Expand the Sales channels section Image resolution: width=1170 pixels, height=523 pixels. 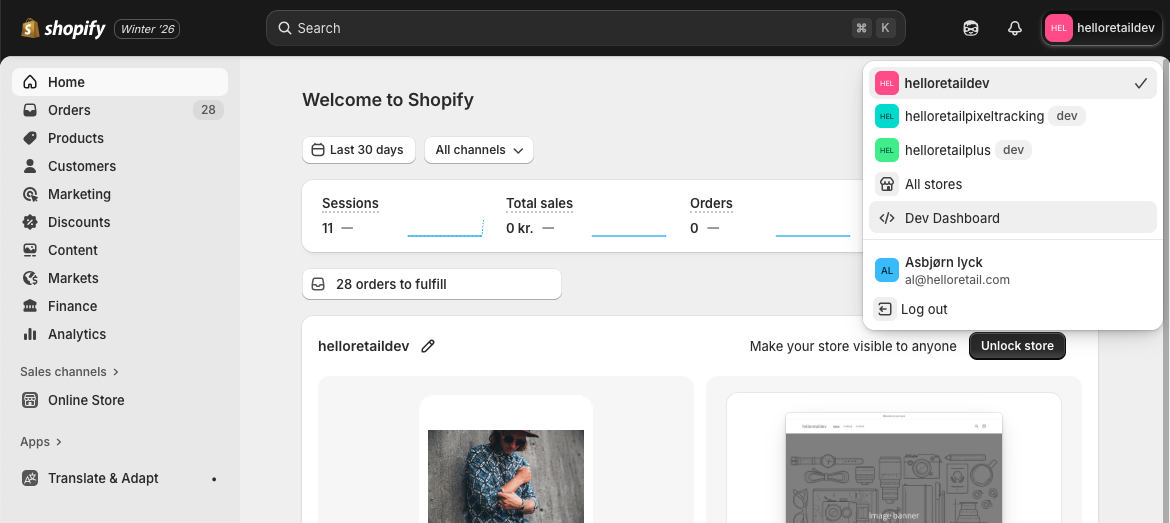coord(69,372)
